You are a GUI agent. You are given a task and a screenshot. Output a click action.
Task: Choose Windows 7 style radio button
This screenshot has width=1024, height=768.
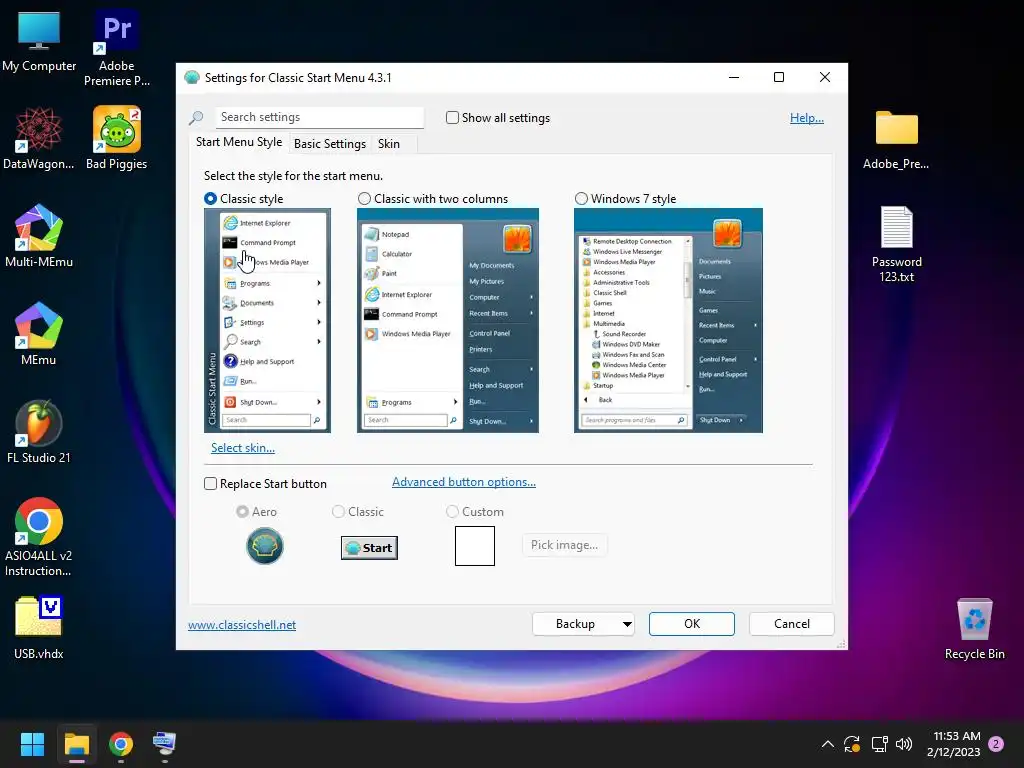click(x=581, y=199)
